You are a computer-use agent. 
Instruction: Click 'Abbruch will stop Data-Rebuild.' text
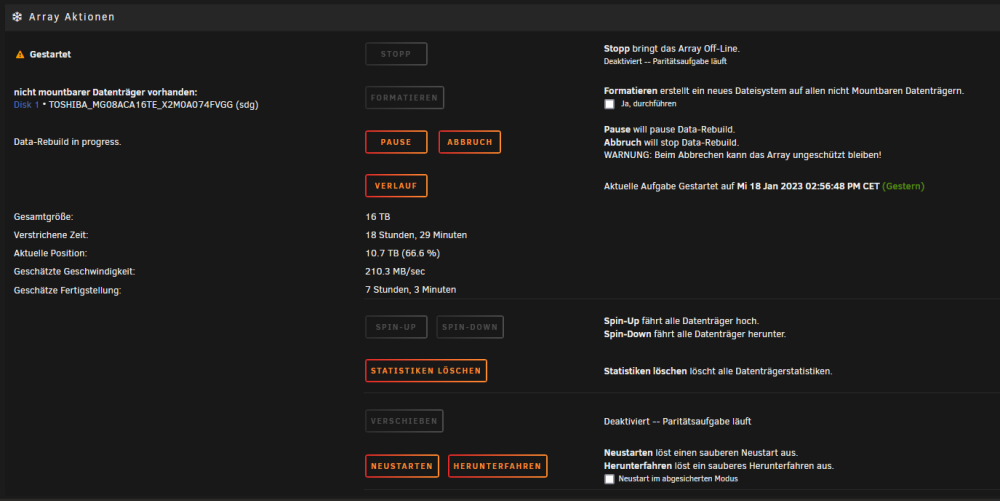click(671, 143)
